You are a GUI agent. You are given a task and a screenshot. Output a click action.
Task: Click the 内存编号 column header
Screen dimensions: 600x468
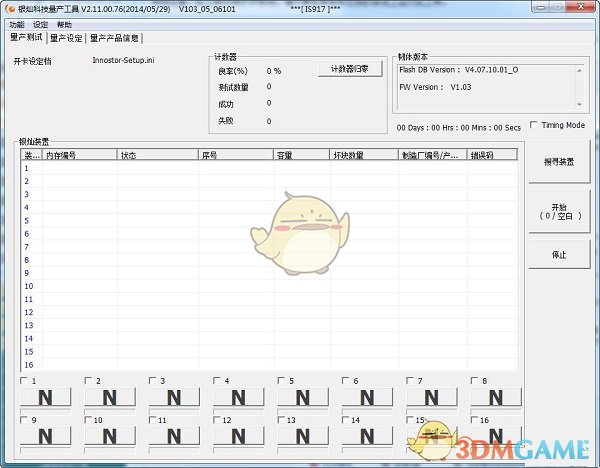click(79, 155)
